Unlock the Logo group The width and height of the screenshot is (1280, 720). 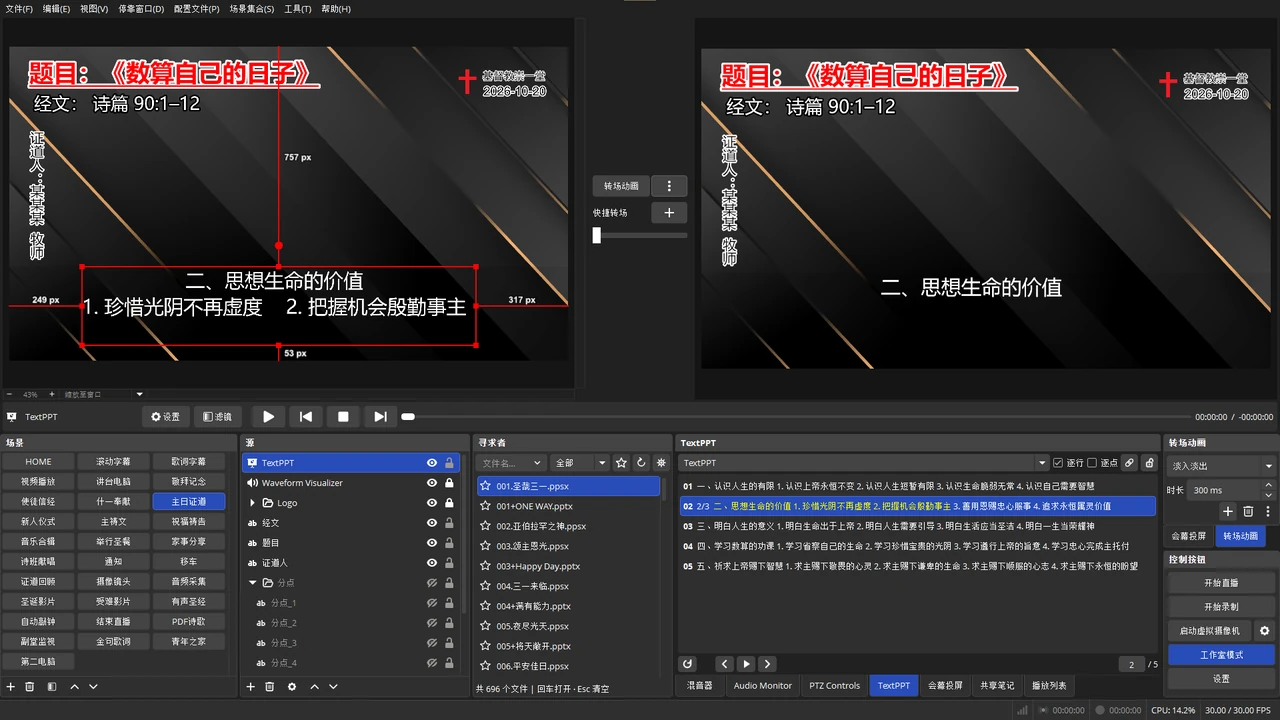coord(449,503)
